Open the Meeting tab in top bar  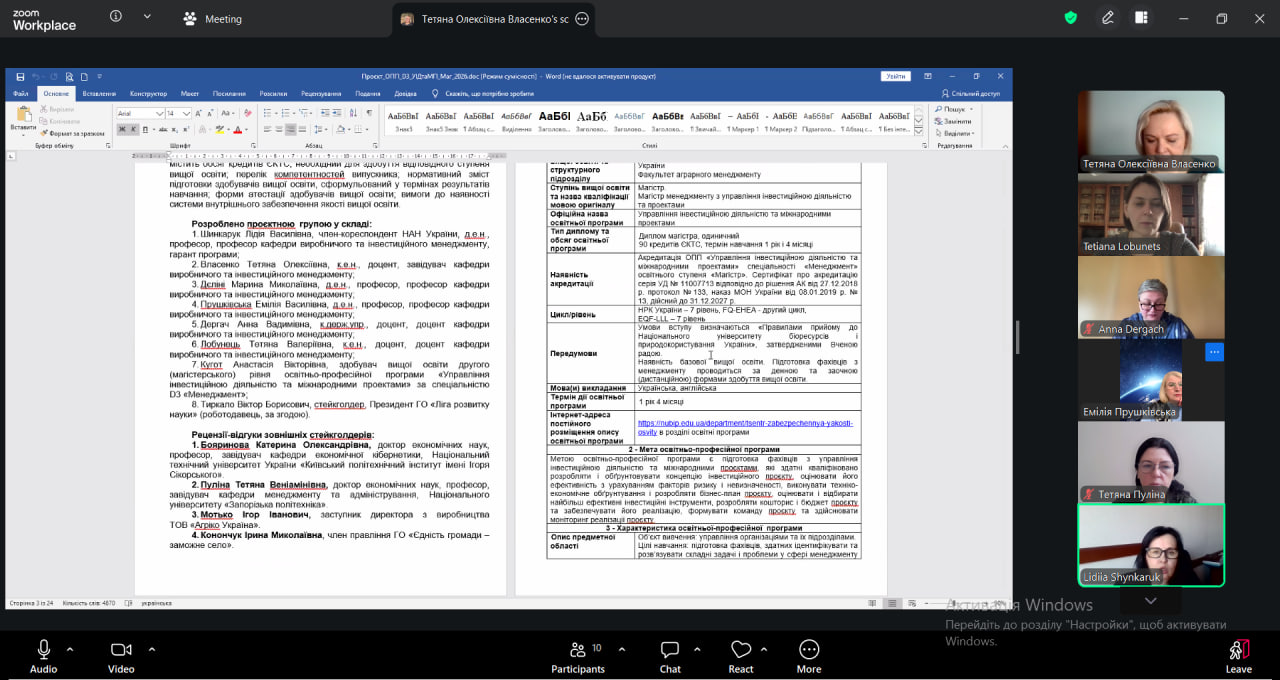point(213,19)
